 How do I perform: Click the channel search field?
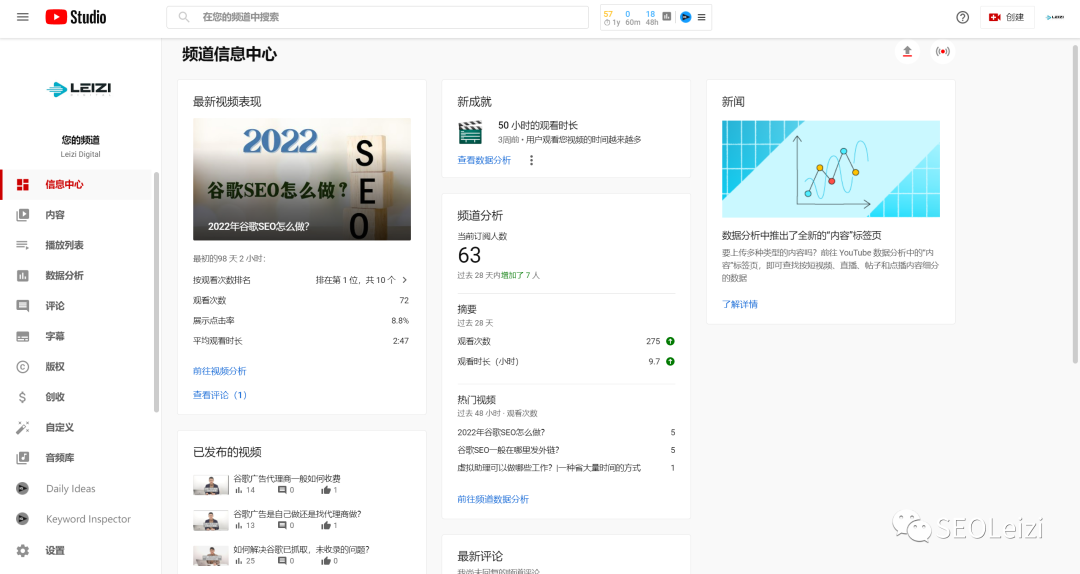(377, 17)
